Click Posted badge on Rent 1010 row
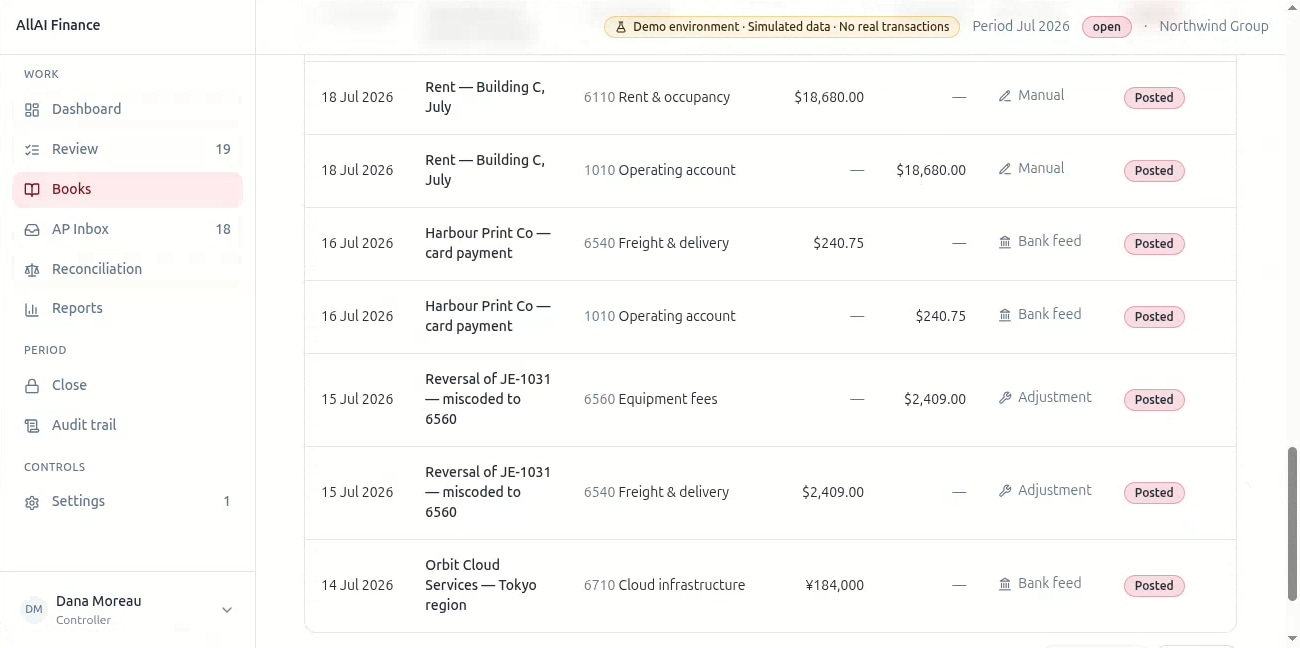The width and height of the screenshot is (1300, 648). point(1154,171)
